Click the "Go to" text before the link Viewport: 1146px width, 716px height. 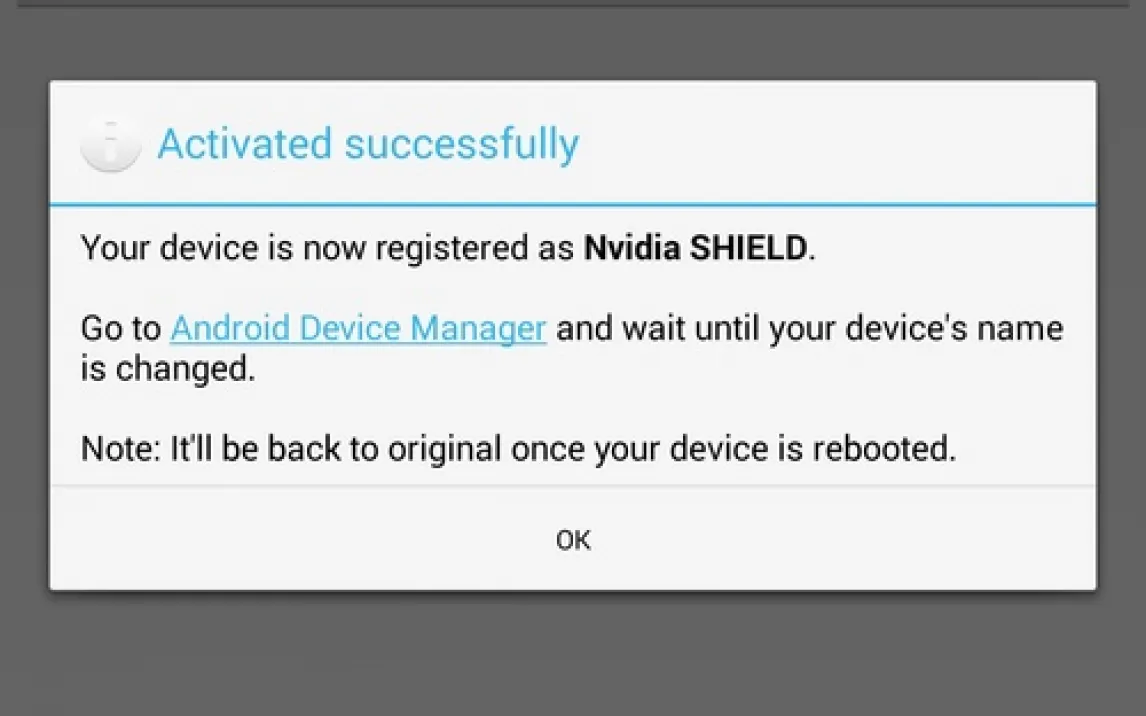tap(120, 328)
